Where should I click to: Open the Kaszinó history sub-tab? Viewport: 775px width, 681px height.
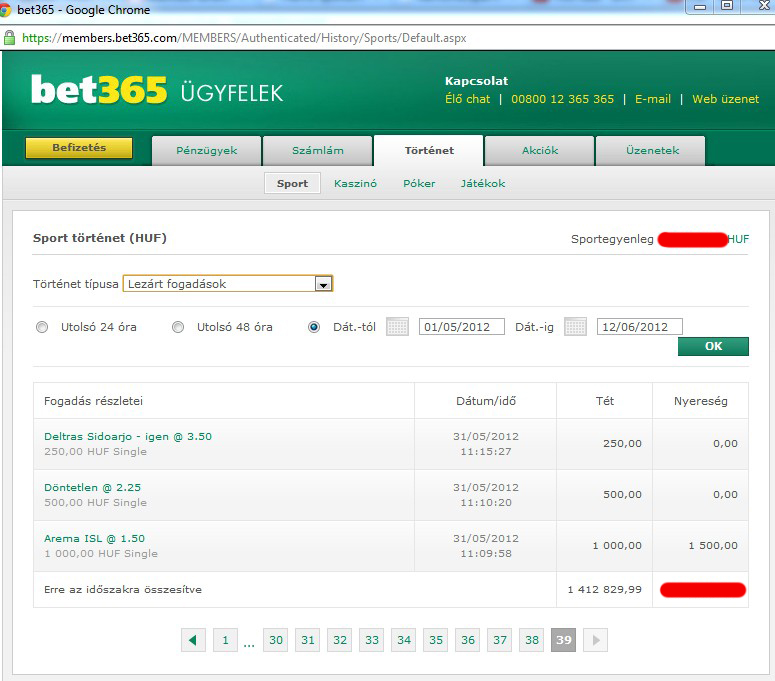[355, 183]
